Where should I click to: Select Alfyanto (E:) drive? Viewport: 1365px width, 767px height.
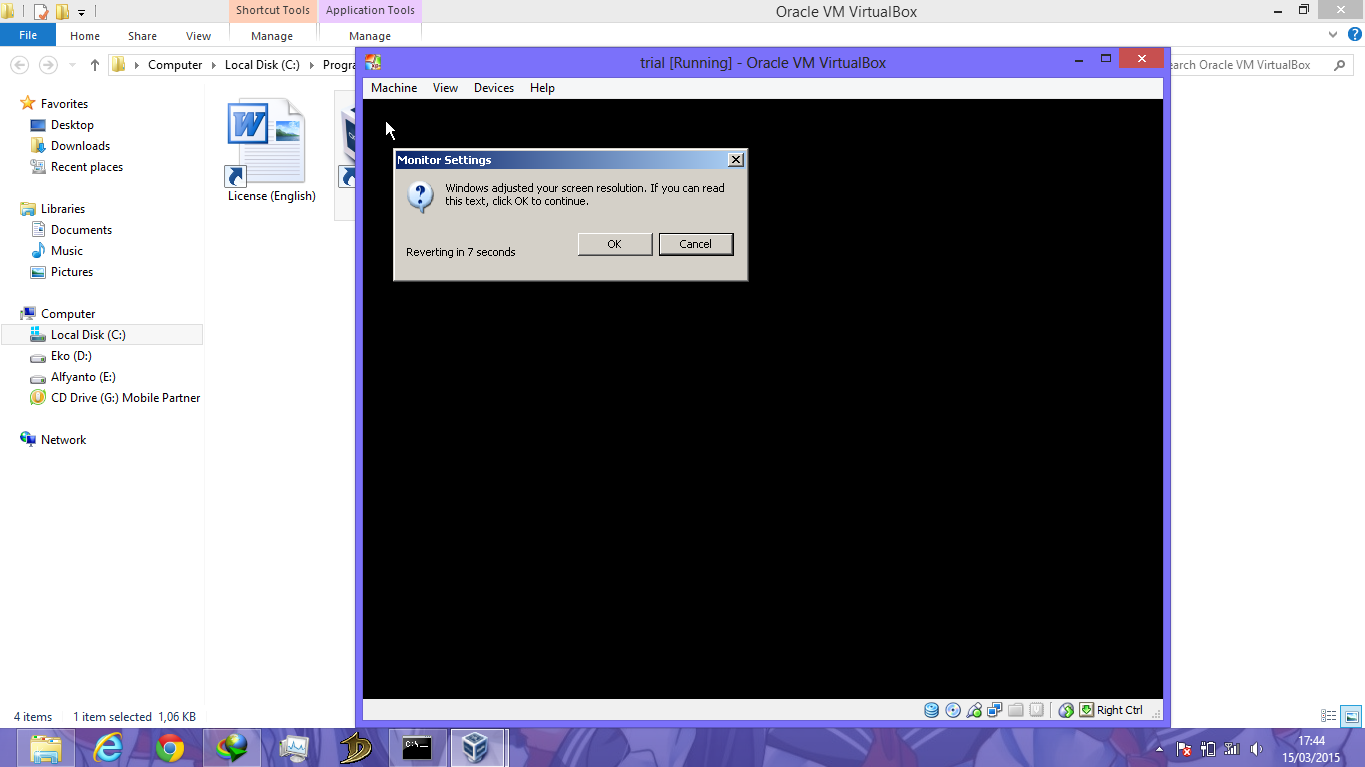pyautogui.click(x=83, y=377)
